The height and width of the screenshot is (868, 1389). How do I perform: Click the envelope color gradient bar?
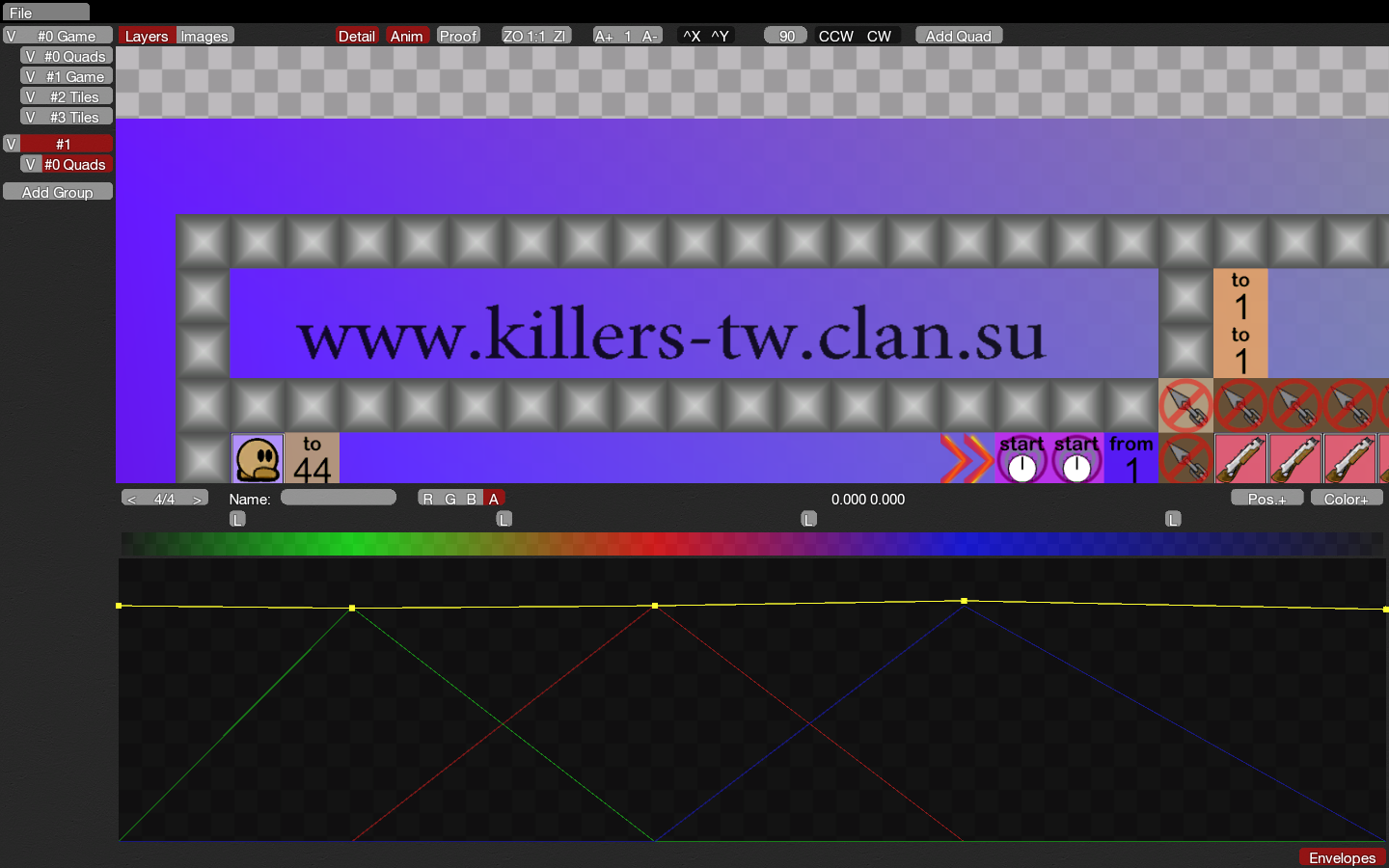752,544
